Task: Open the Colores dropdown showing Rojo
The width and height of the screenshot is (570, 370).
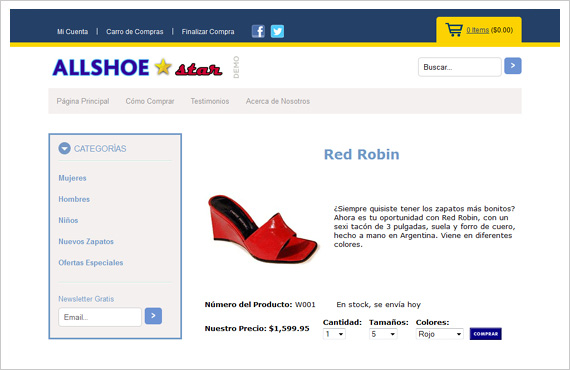Action: 439,334
